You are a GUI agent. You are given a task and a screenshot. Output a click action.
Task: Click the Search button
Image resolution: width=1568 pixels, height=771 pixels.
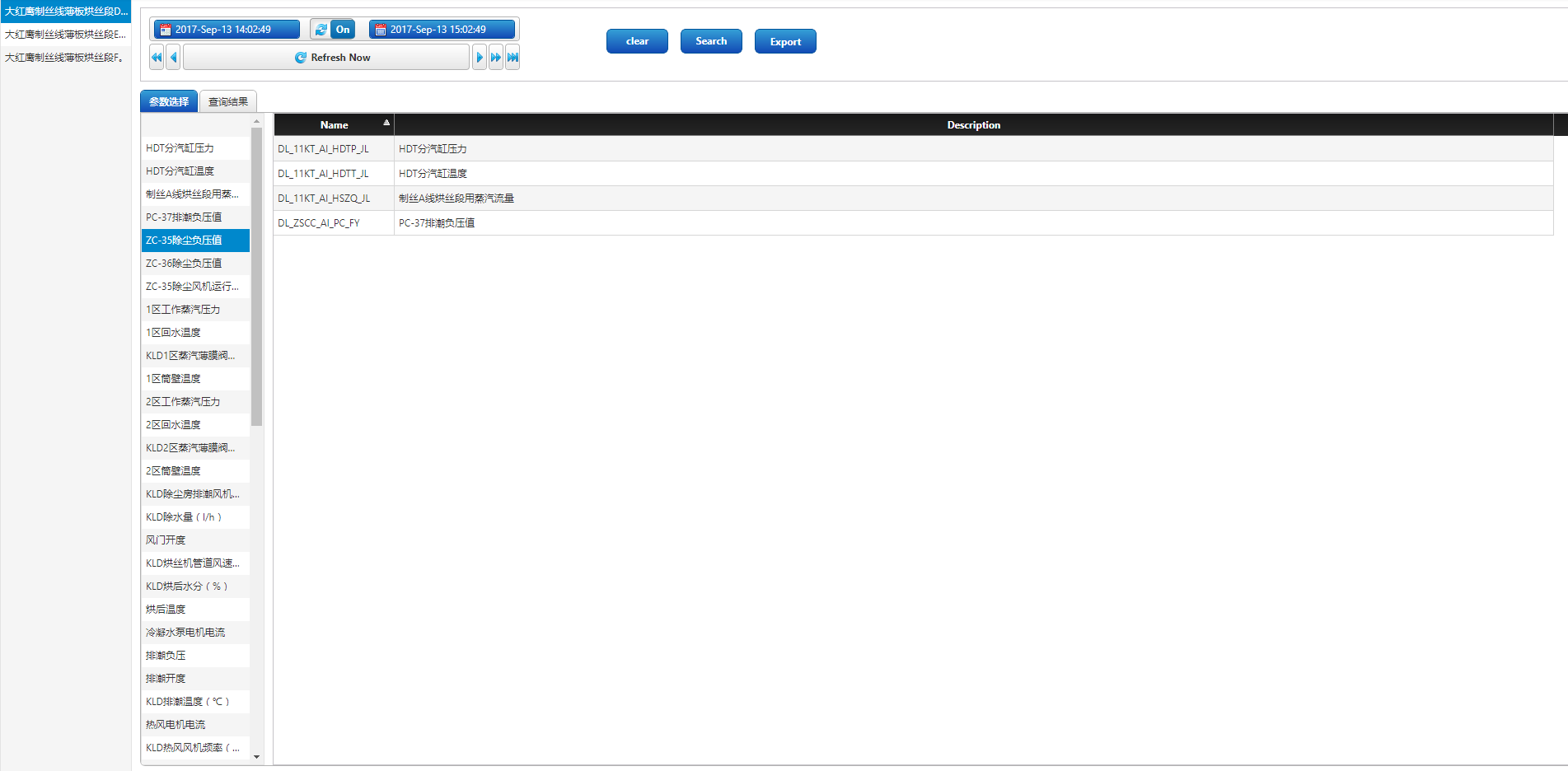click(711, 41)
